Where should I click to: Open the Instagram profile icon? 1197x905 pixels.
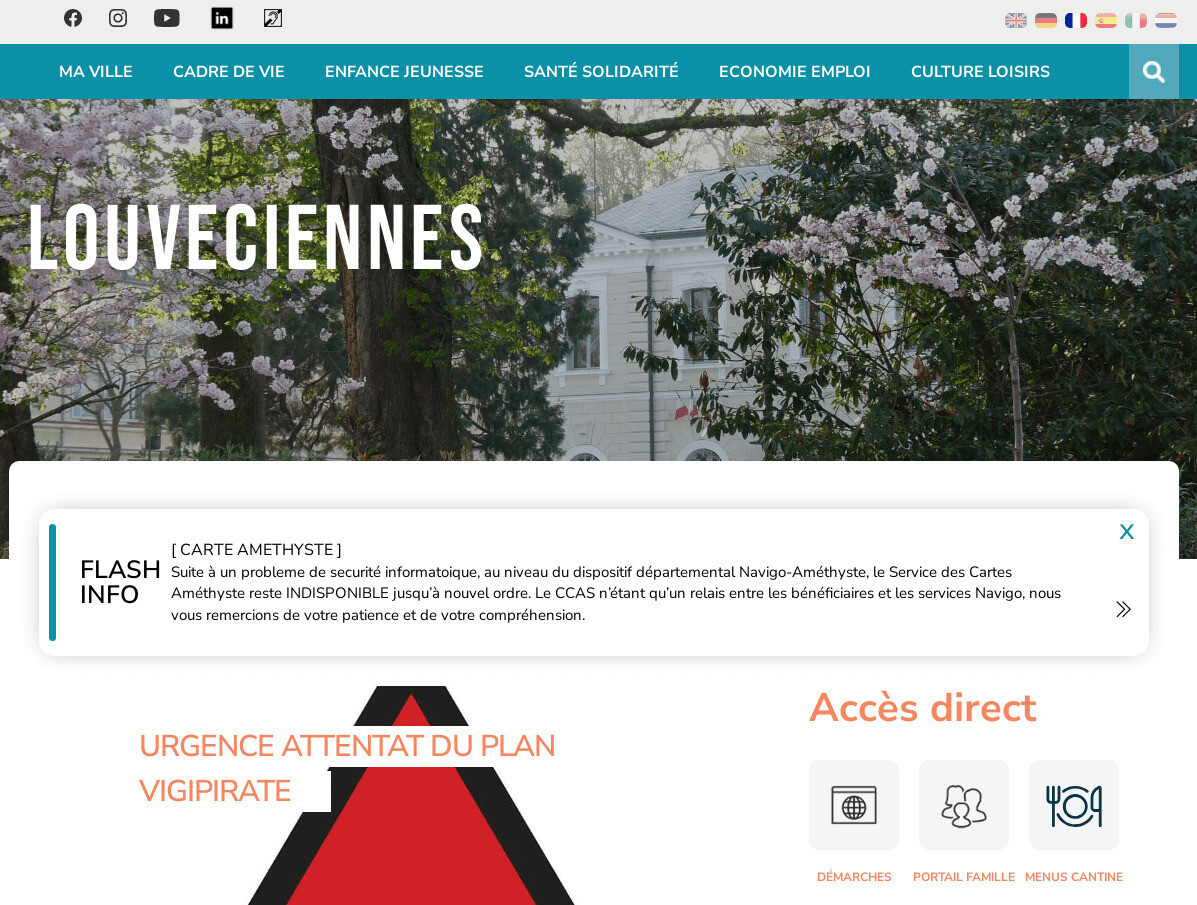[118, 18]
